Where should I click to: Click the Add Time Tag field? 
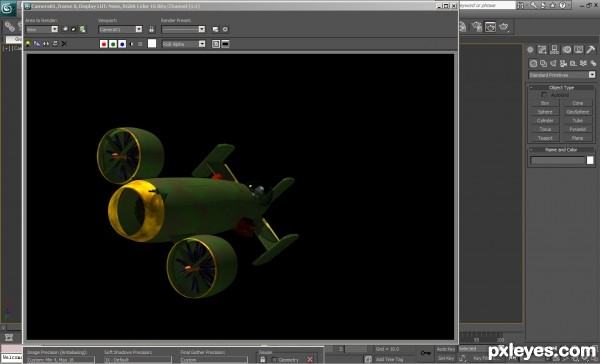click(x=390, y=359)
